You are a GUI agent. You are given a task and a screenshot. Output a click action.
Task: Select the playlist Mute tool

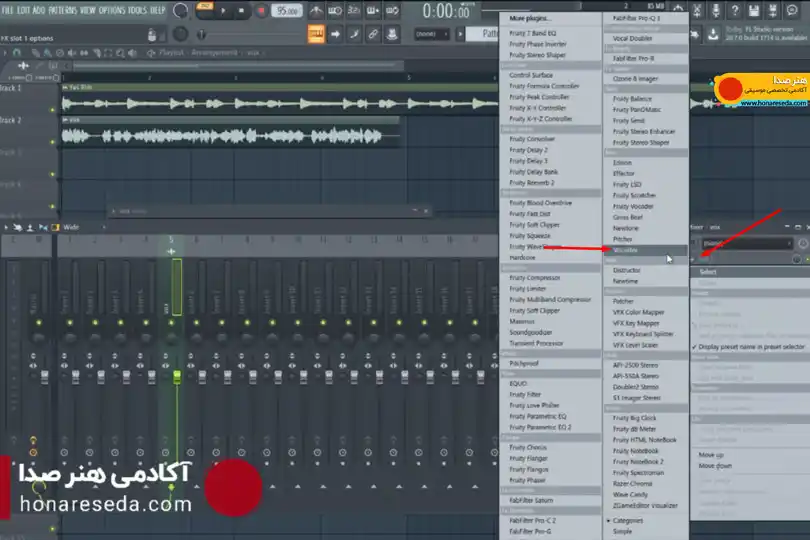(x=72, y=53)
